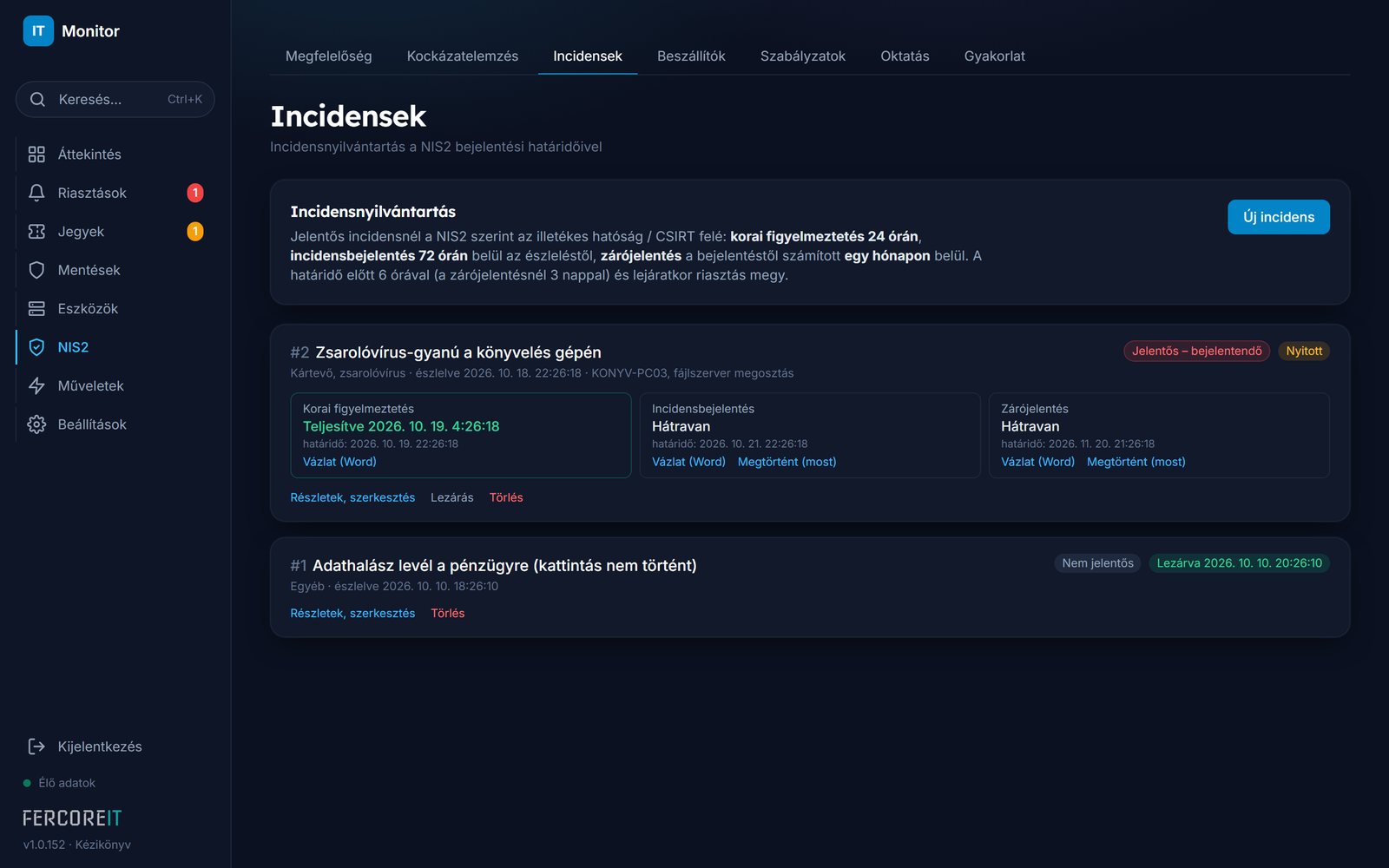Click the Riasztások bell icon
The width and height of the screenshot is (1389, 868).
tap(36, 193)
